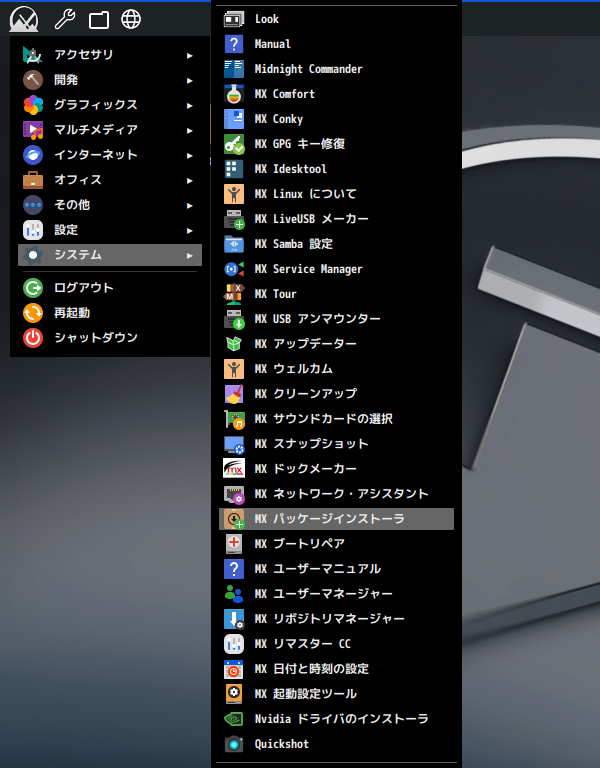Open the グラフィックス category
Image resolution: width=600 pixels, height=768 pixels.
click(x=110, y=105)
